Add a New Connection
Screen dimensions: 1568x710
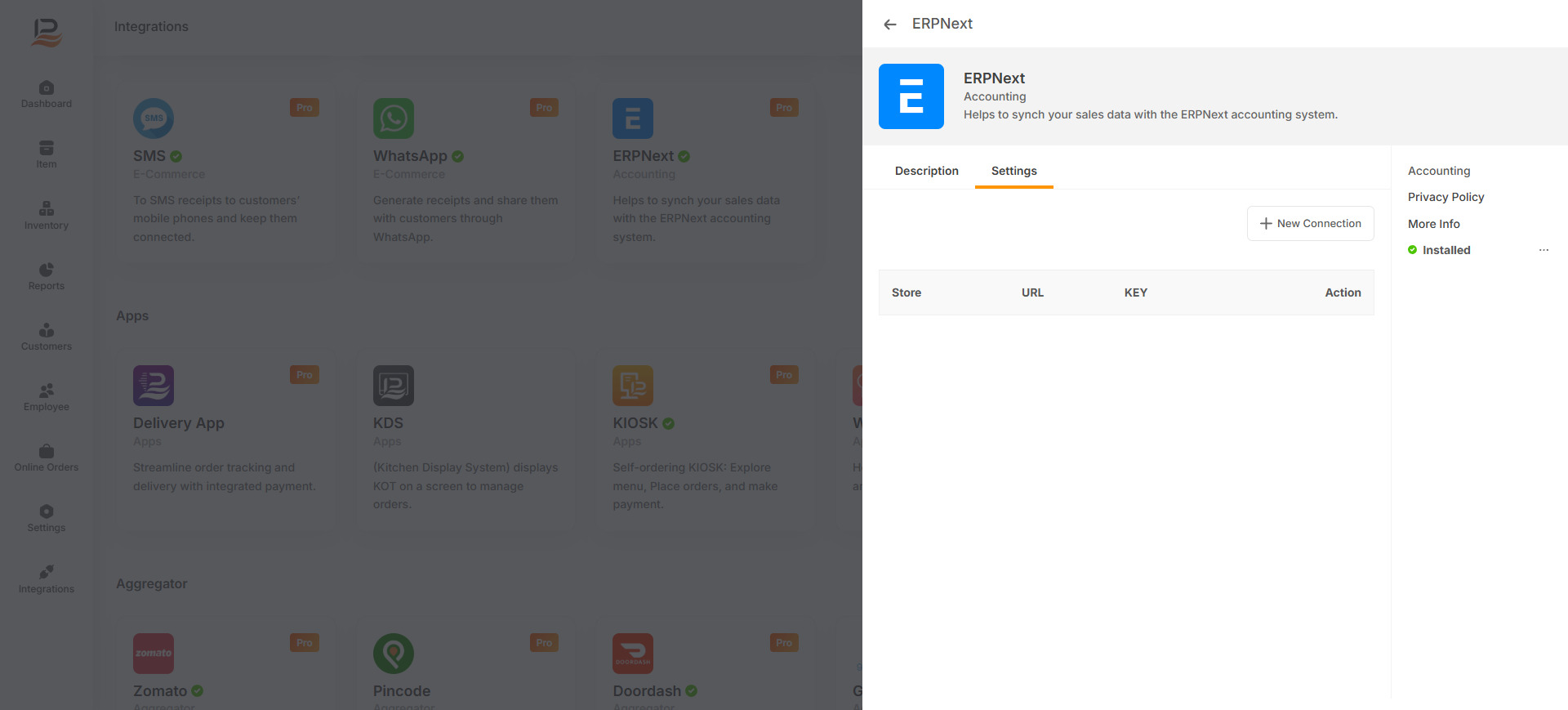[x=1311, y=223]
